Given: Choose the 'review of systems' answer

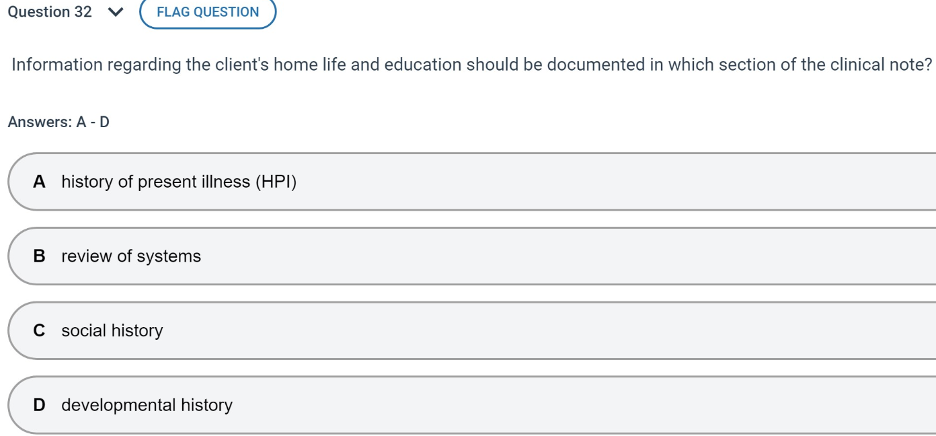Looking at the screenshot, I should pyautogui.click(x=131, y=256).
